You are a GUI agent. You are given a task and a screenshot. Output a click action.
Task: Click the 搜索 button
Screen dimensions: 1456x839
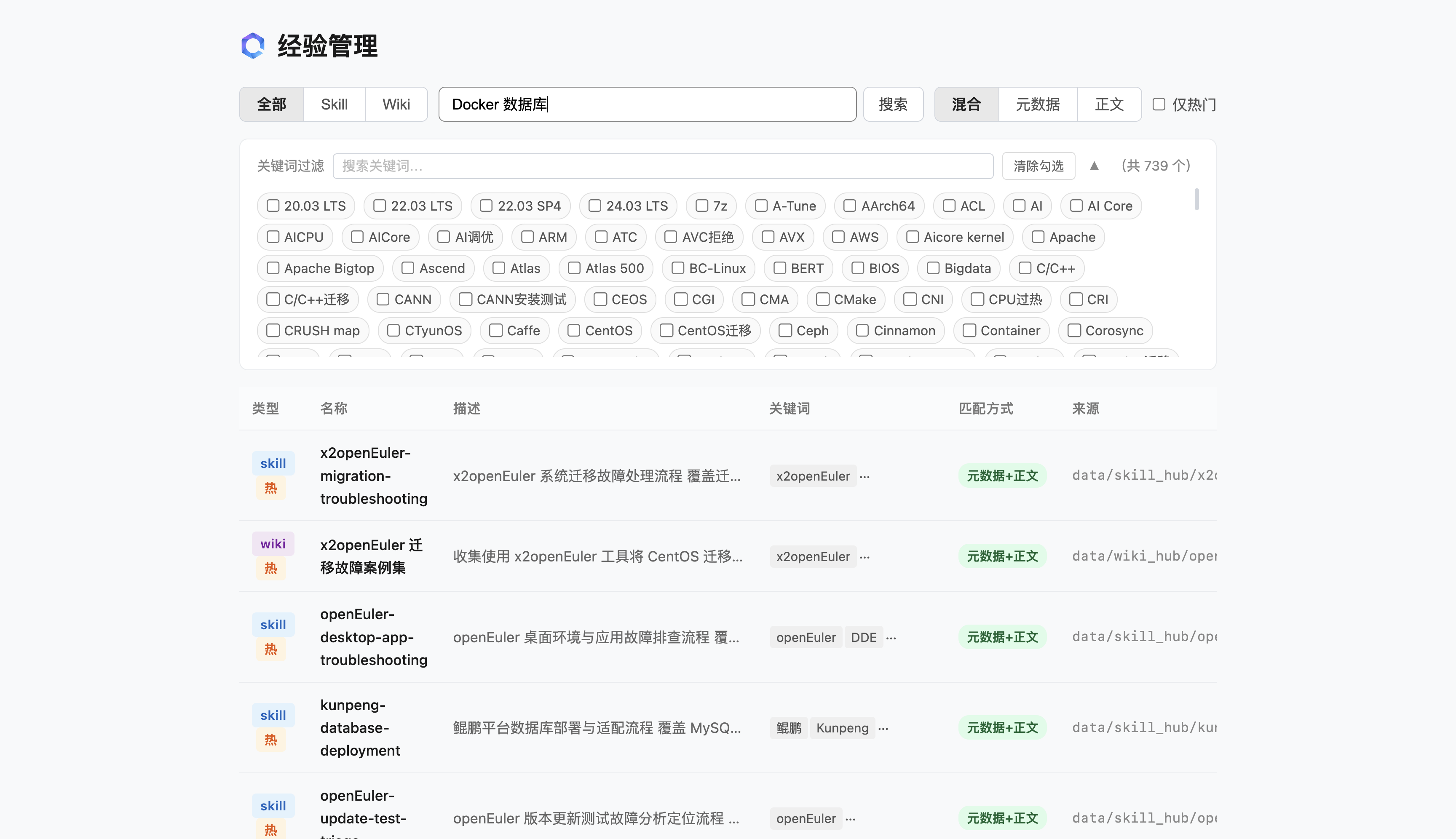894,104
